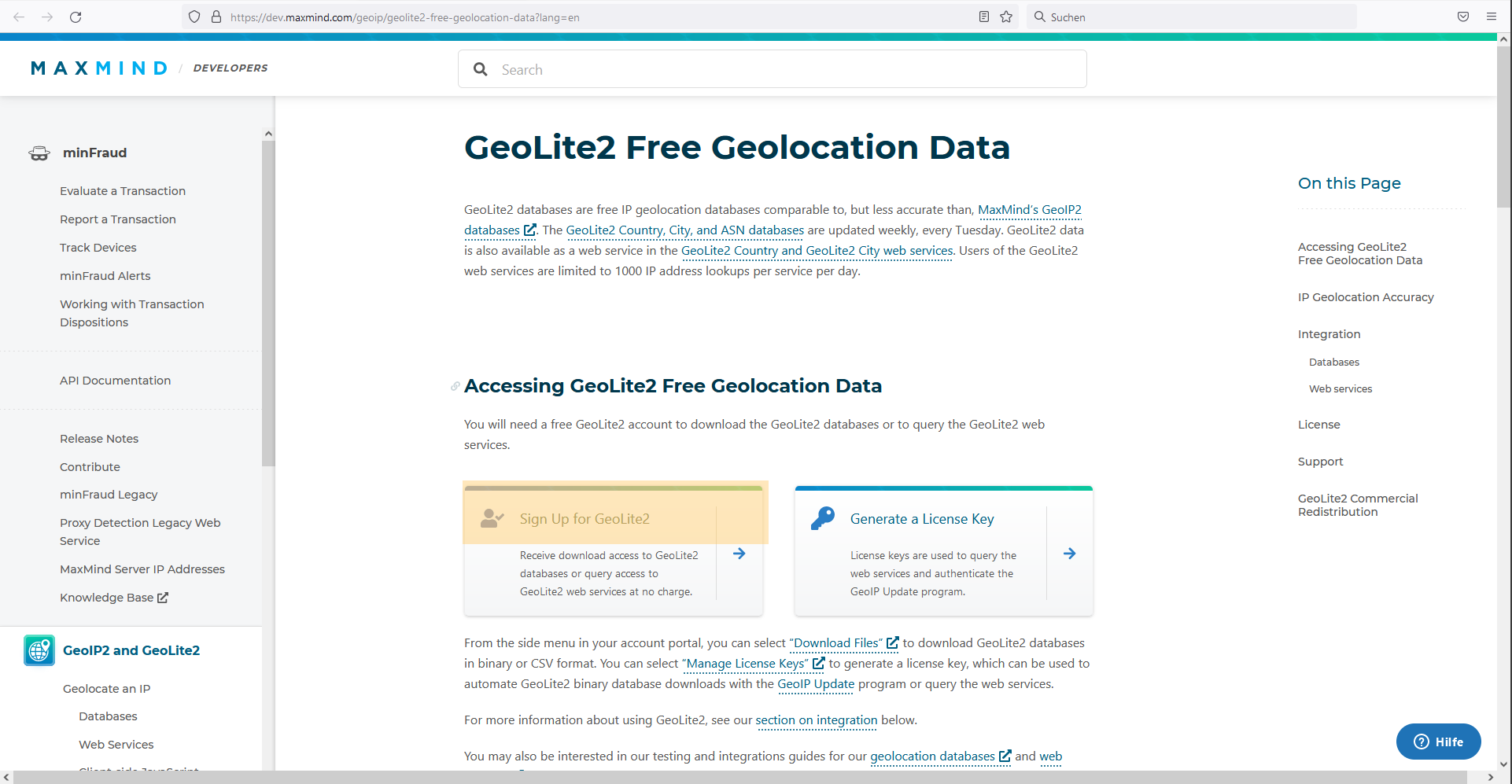Open Release Notes in sidebar

(x=99, y=439)
